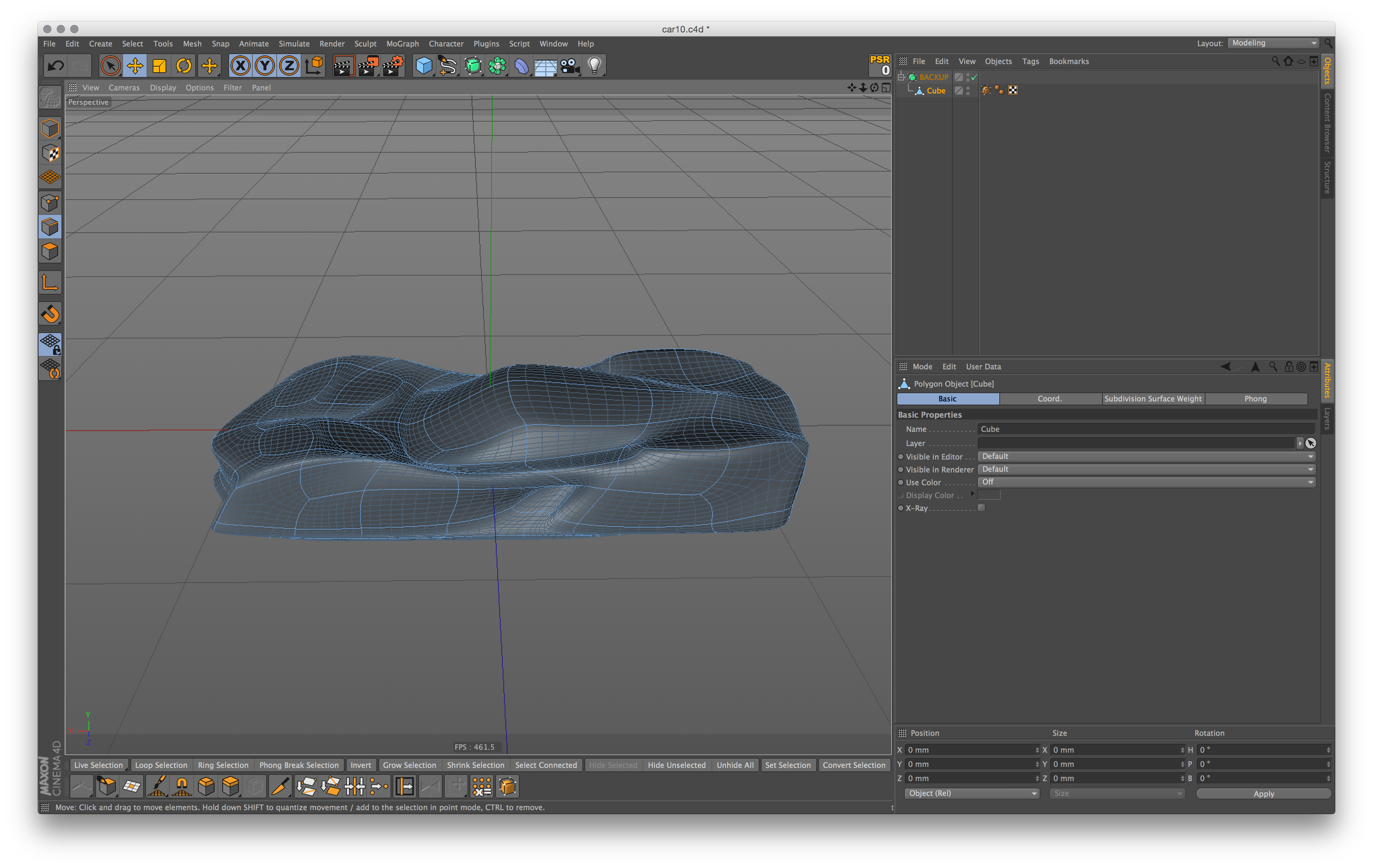Switch to Edges mode icon
This screenshot has height=868, width=1373.
(50, 227)
